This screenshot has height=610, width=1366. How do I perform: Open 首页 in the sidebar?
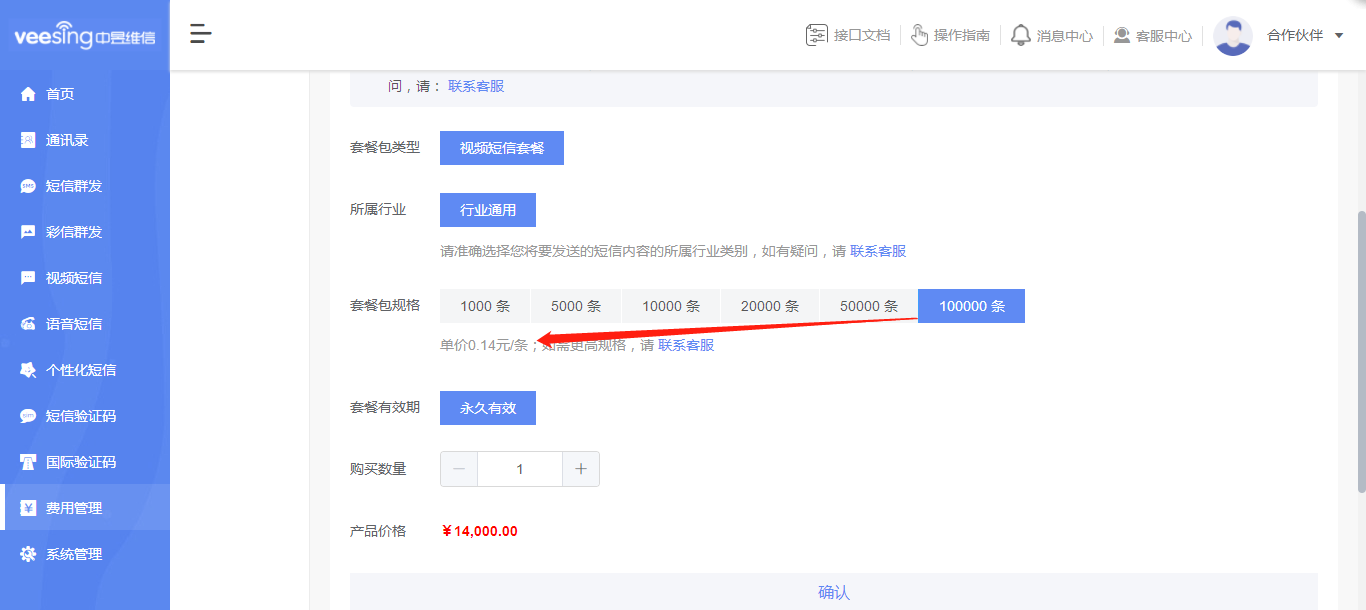click(85, 94)
